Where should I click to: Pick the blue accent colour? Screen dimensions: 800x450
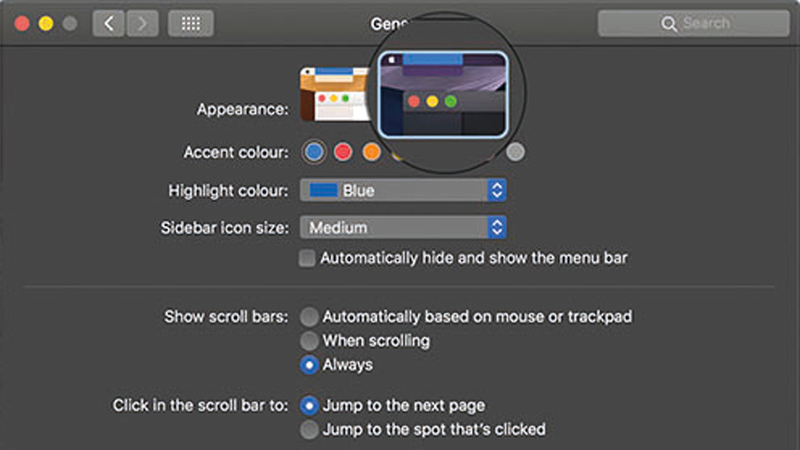click(x=314, y=152)
